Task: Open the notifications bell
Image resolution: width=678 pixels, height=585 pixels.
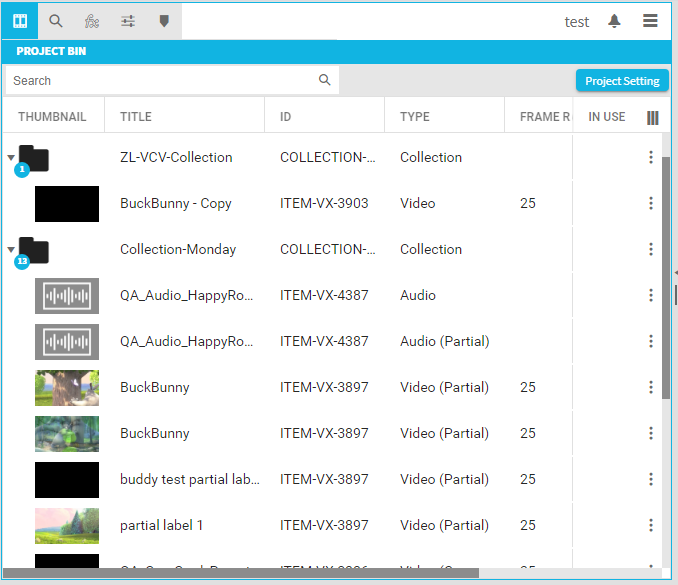Action: pos(614,21)
